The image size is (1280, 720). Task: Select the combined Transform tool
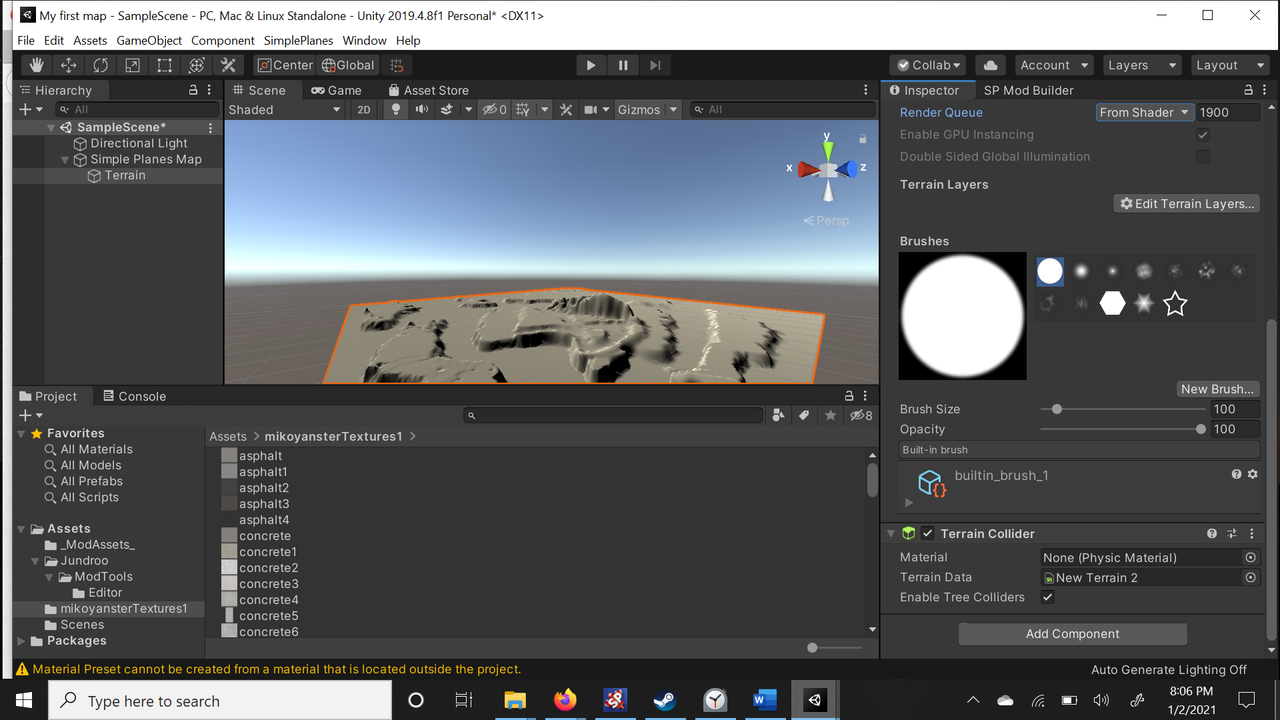point(197,65)
